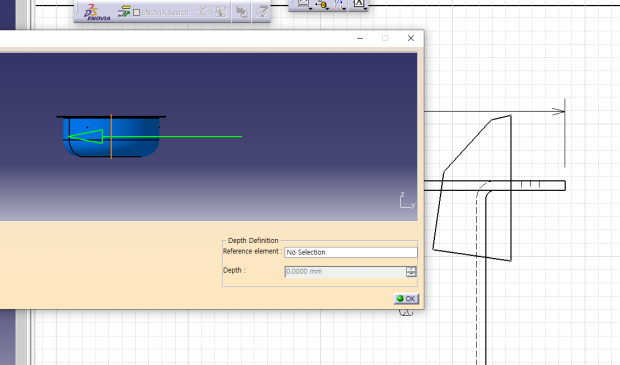Image resolution: width=620 pixels, height=365 pixels.
Task: Click the greyed tree-structure icon after ENOVIA Search
Action: [205, 11]
